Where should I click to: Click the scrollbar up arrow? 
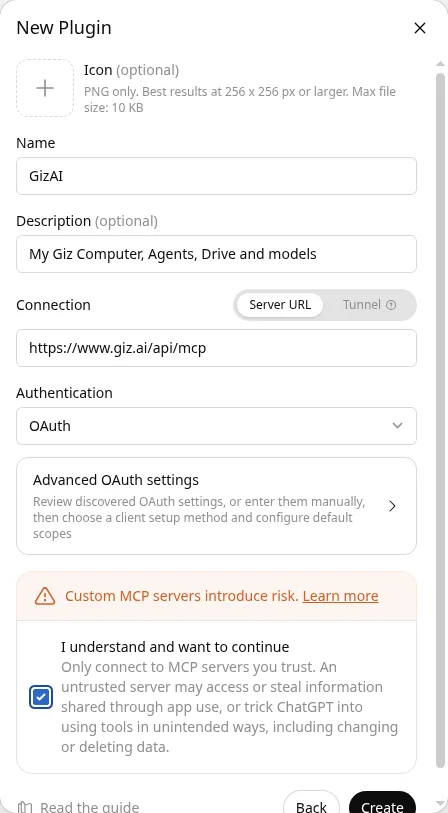(x=440, y=64)
